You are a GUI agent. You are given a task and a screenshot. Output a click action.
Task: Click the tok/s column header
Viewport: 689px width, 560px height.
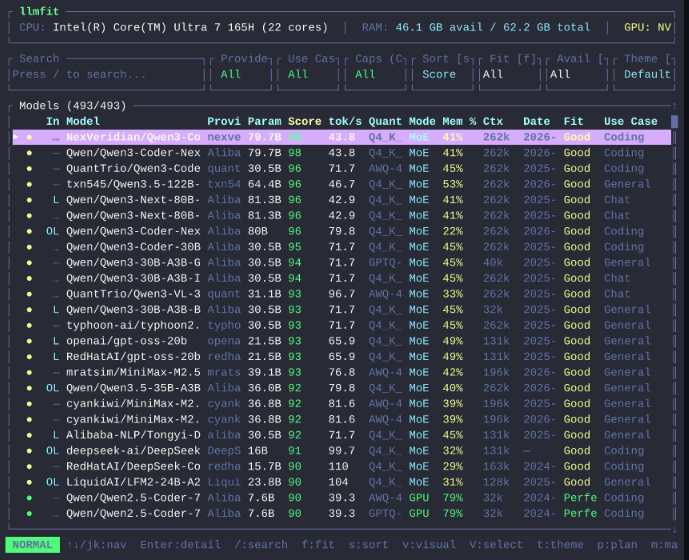tap(345, 121)
